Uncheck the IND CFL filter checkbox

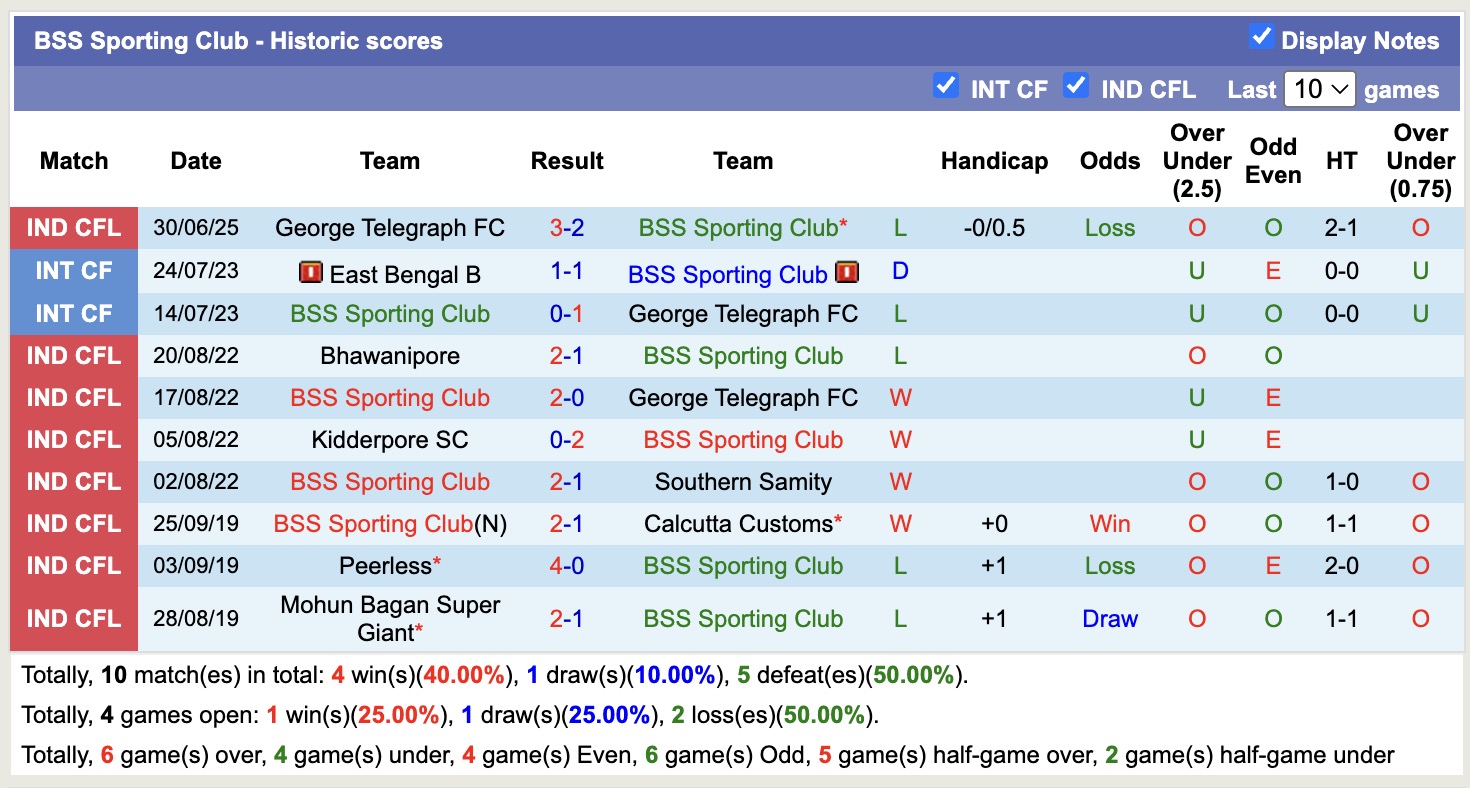(1076, 86)
